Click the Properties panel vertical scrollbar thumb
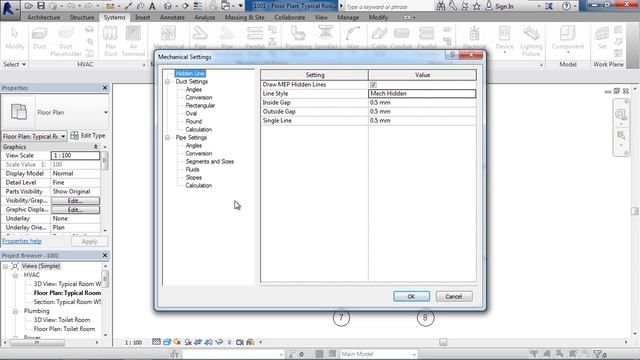The height and width of the screenshot is (360, 640). pyautogui.click(x=104, y=160)
